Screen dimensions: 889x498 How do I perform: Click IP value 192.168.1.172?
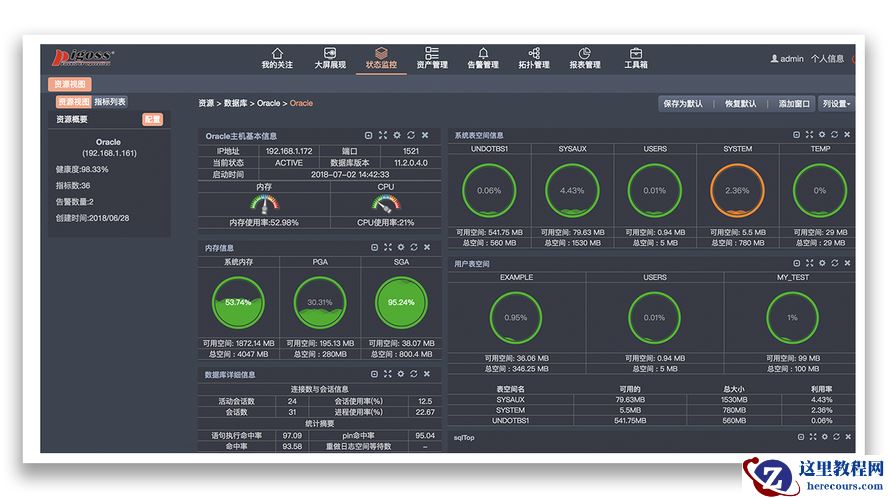tap(289, 151)
